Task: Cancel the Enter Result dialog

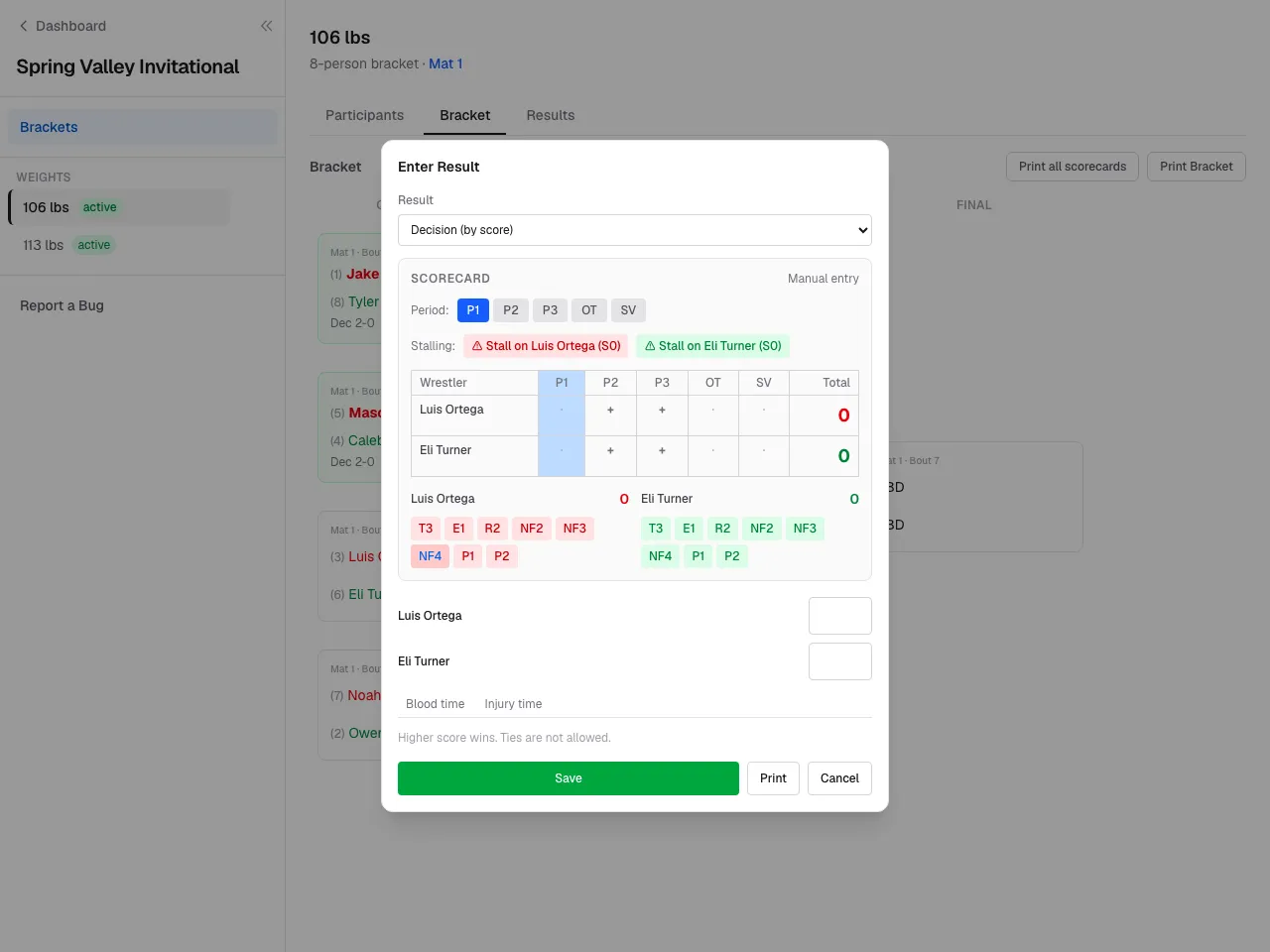Action: click(x=839, y=778)
